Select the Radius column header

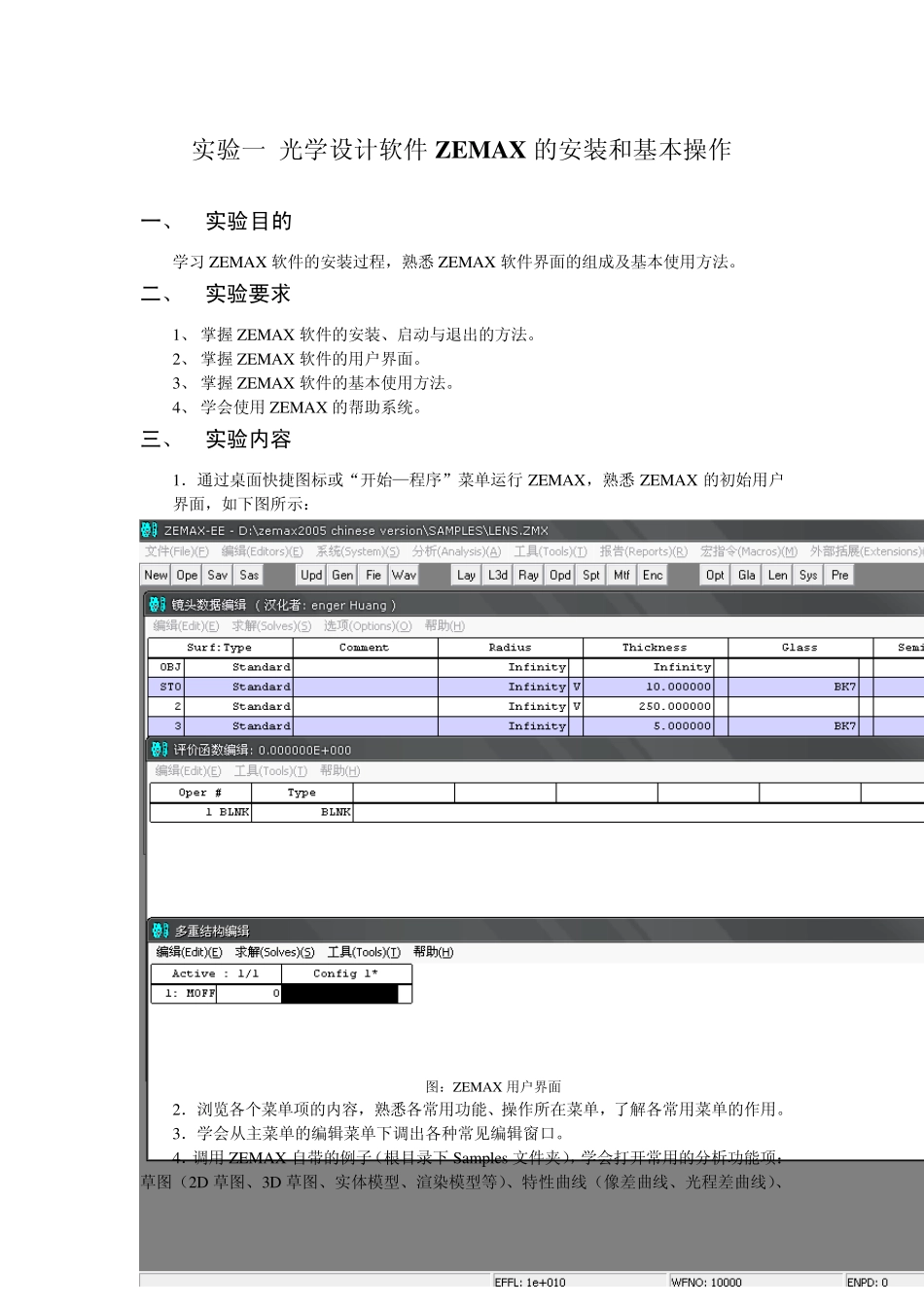[x=511, y=648]
